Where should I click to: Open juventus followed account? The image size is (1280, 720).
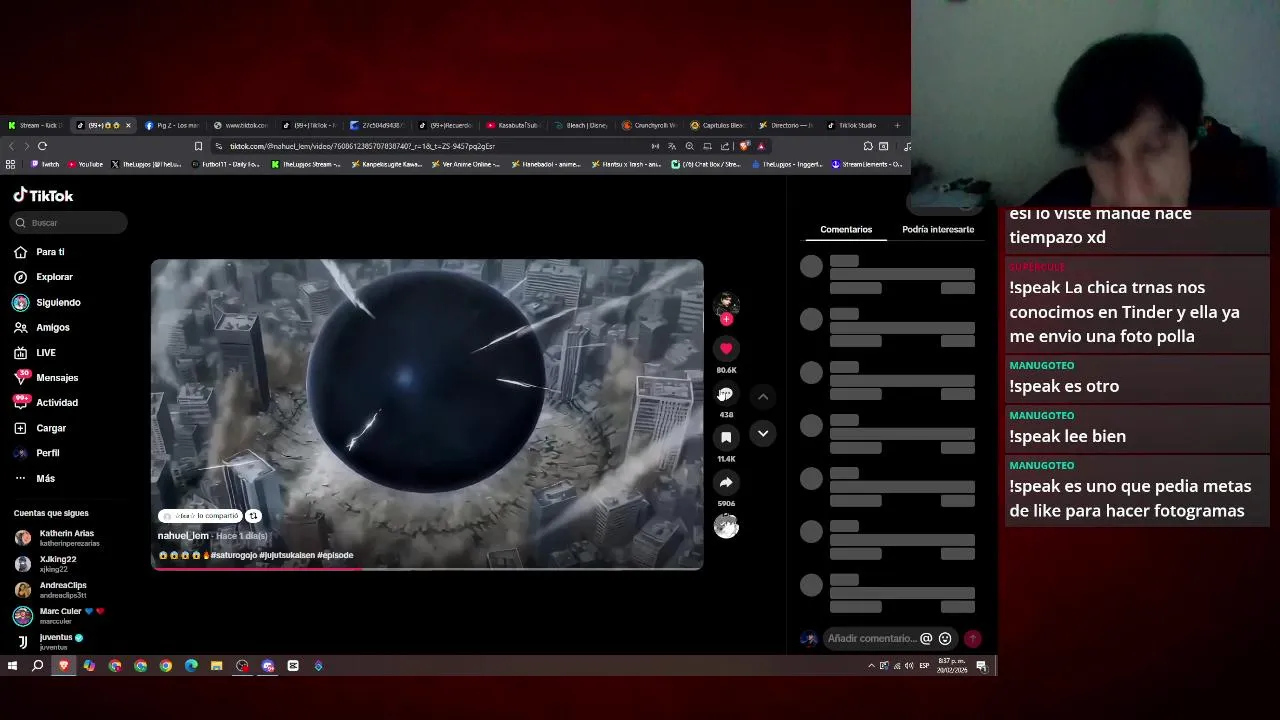point(50,641)
